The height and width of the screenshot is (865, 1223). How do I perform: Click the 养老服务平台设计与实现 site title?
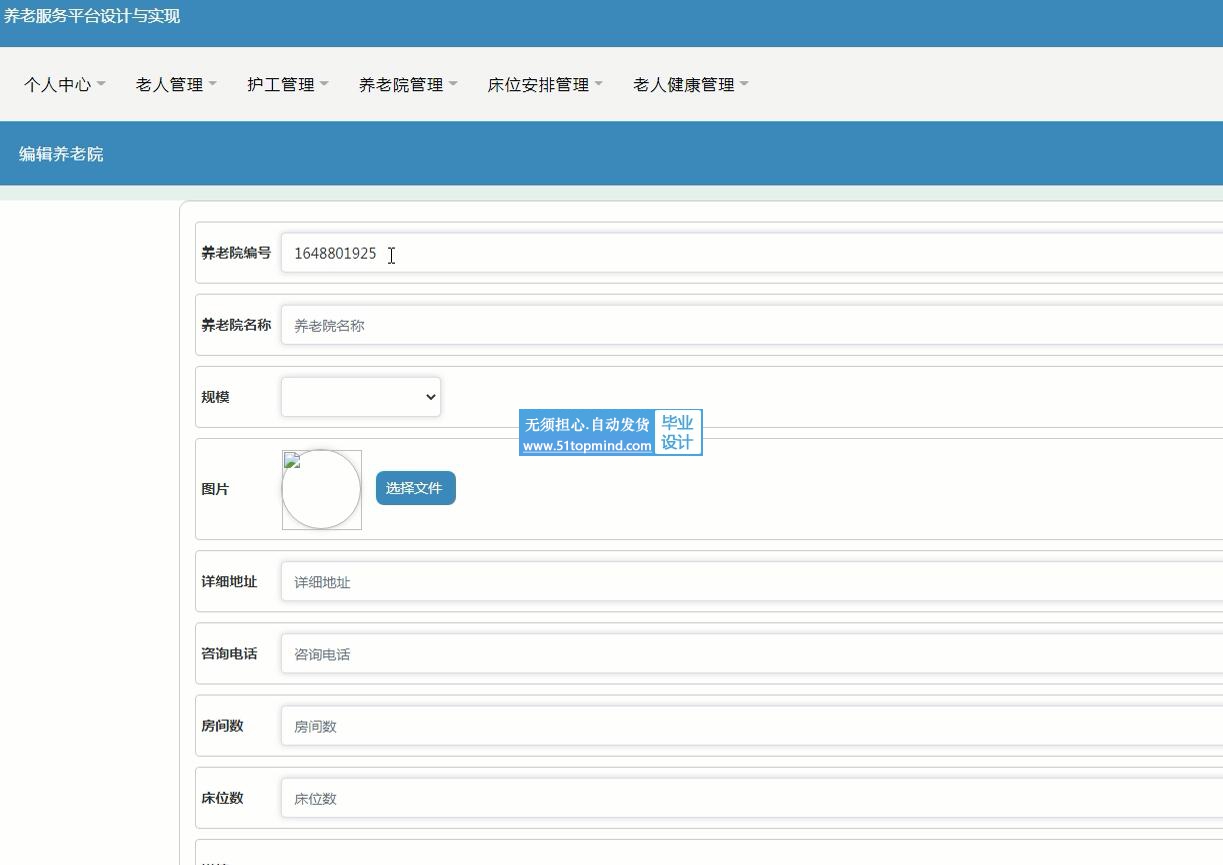(92, 16)
